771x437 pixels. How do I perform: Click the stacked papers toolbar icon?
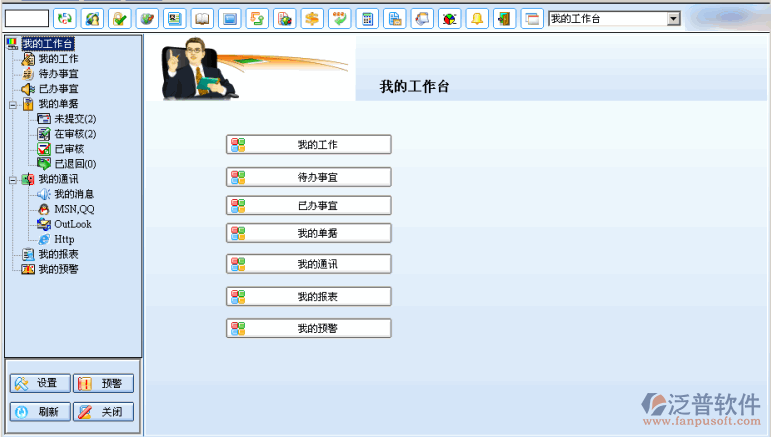[x=422, y=19]
